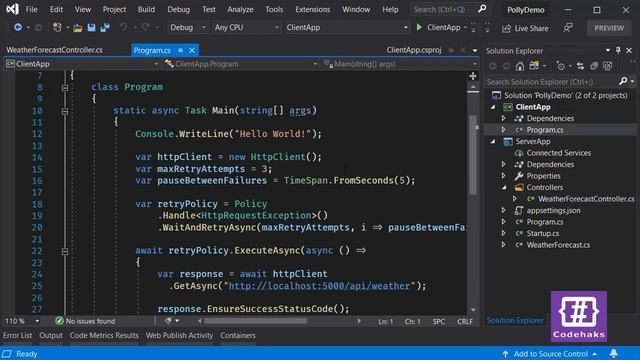This screenshot has width=640, height=360.
Task: Click the Show All Files icon
Action: (x=608, y=66)
